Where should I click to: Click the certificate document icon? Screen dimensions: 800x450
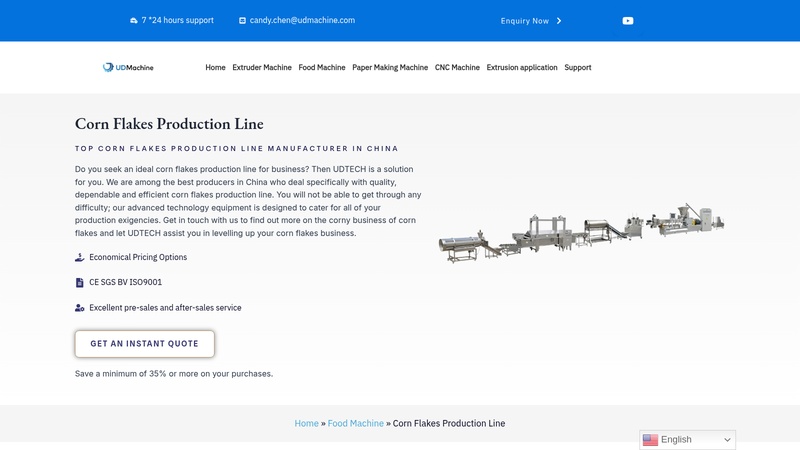80,282
